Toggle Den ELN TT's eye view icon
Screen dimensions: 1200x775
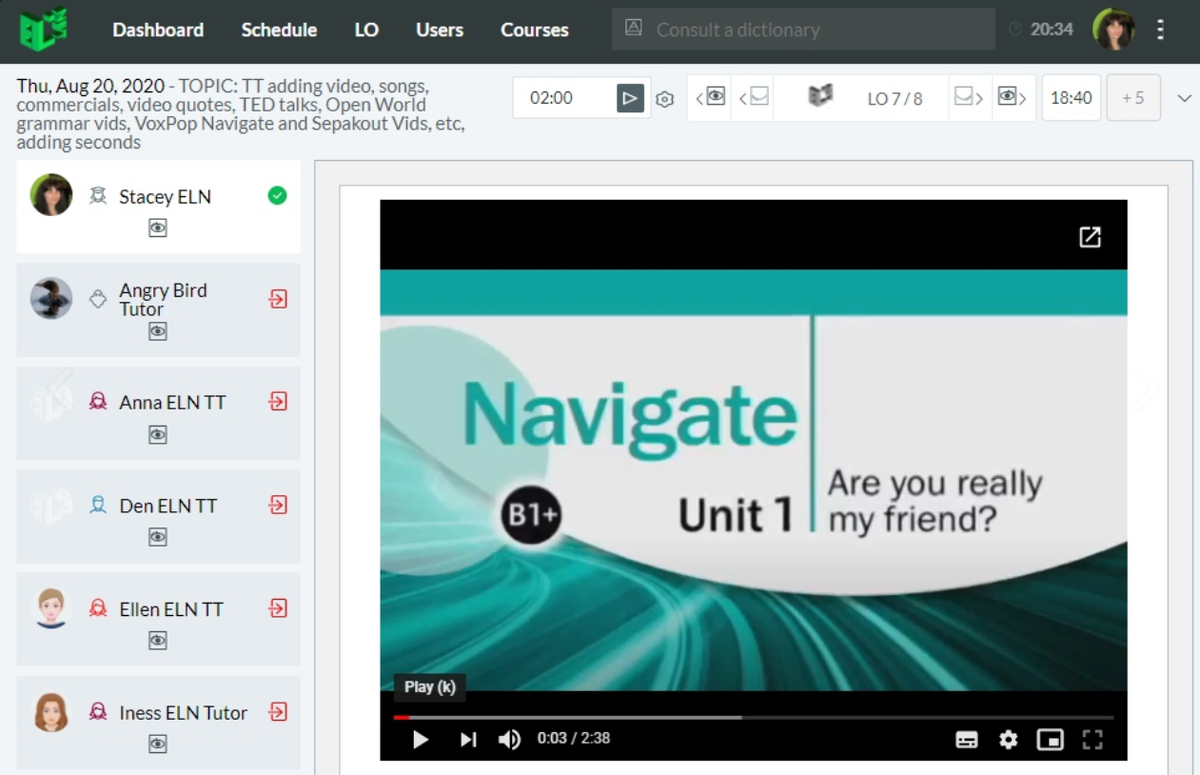(158, 538)
